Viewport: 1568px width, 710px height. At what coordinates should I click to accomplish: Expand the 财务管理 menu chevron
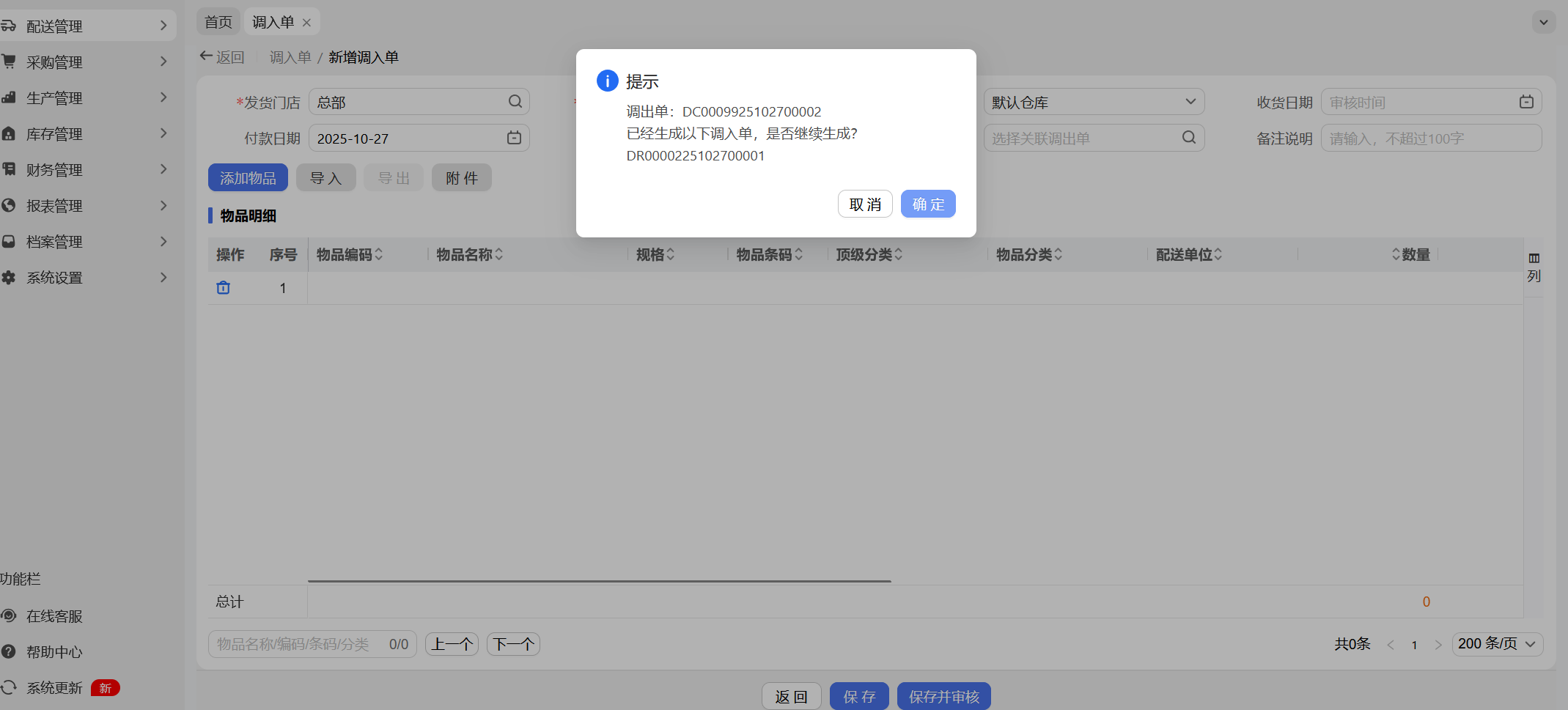(163, 169)
